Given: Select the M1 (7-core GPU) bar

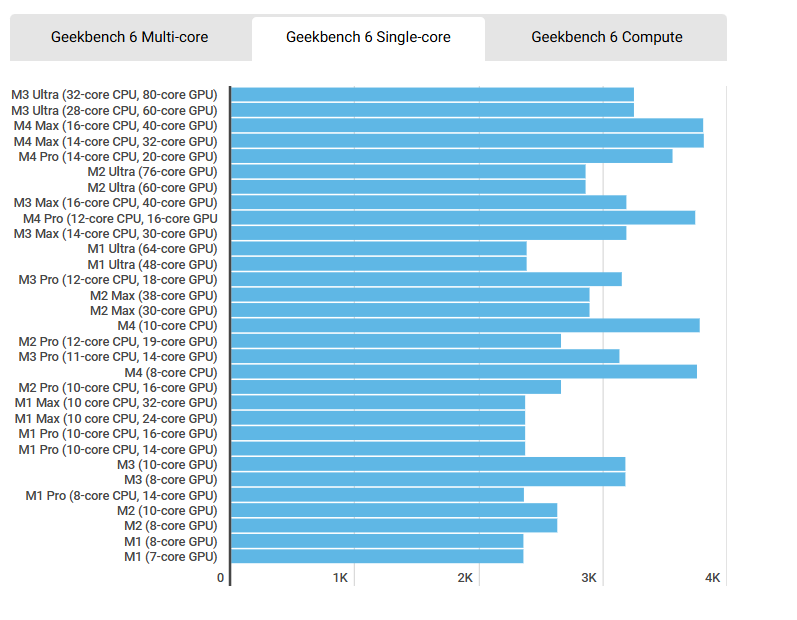Looking at the screenshot, I should 377,556.
